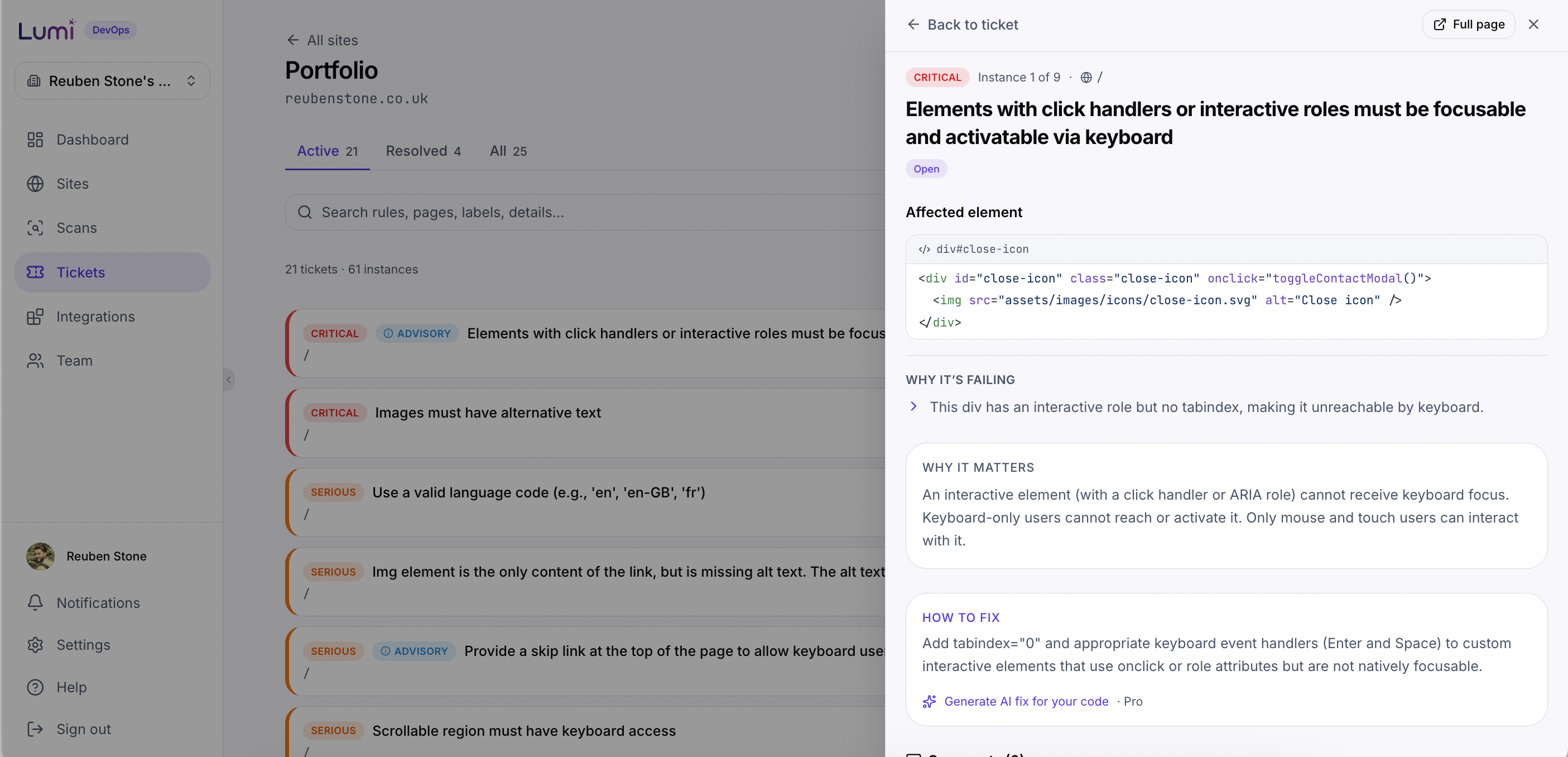1568x757 pixels.
Task: Click the Back to ticket arrow icon
Action: (x=913, y=25)
